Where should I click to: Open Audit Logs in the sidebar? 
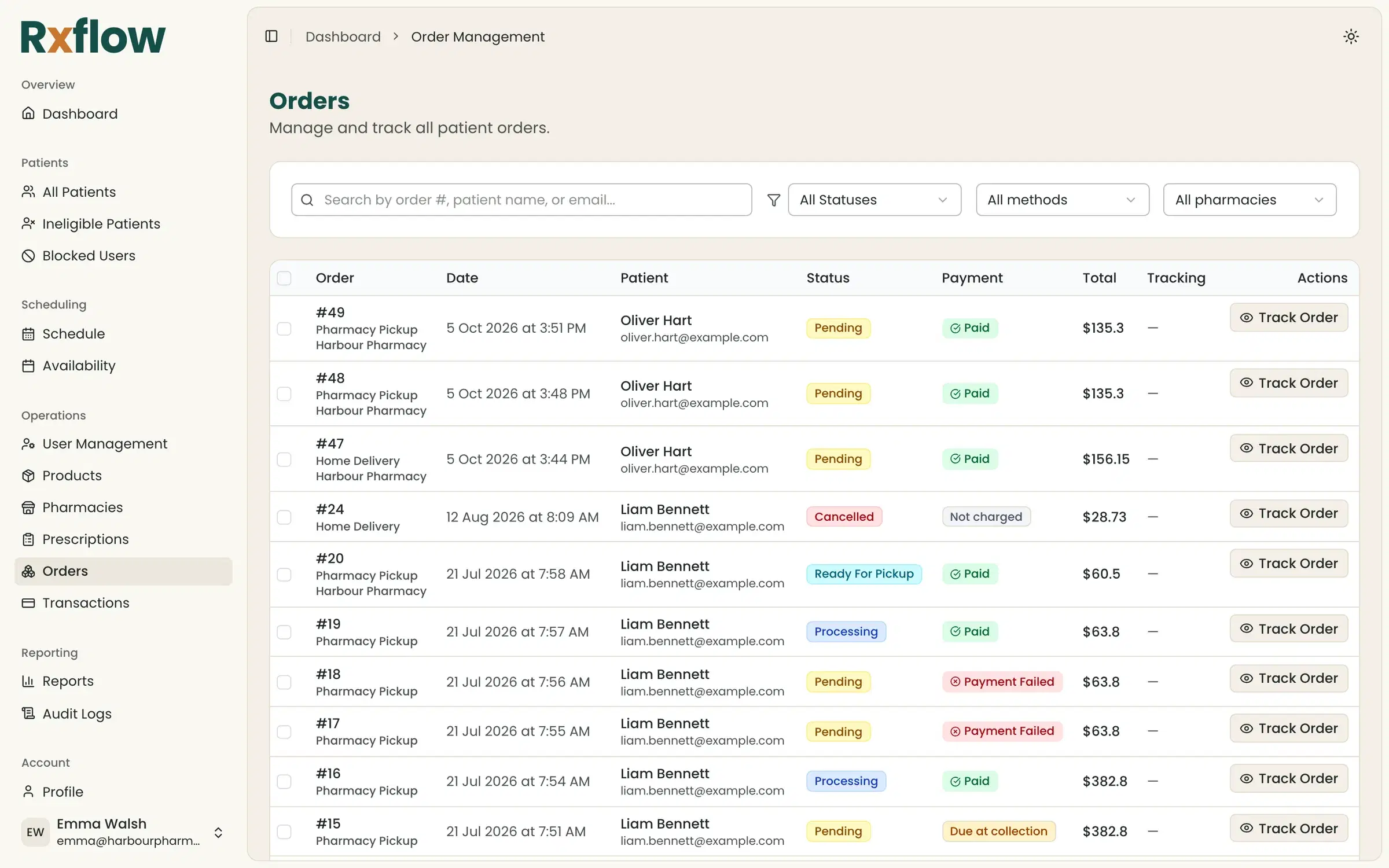pyautogui.click(x=123, y=713)
